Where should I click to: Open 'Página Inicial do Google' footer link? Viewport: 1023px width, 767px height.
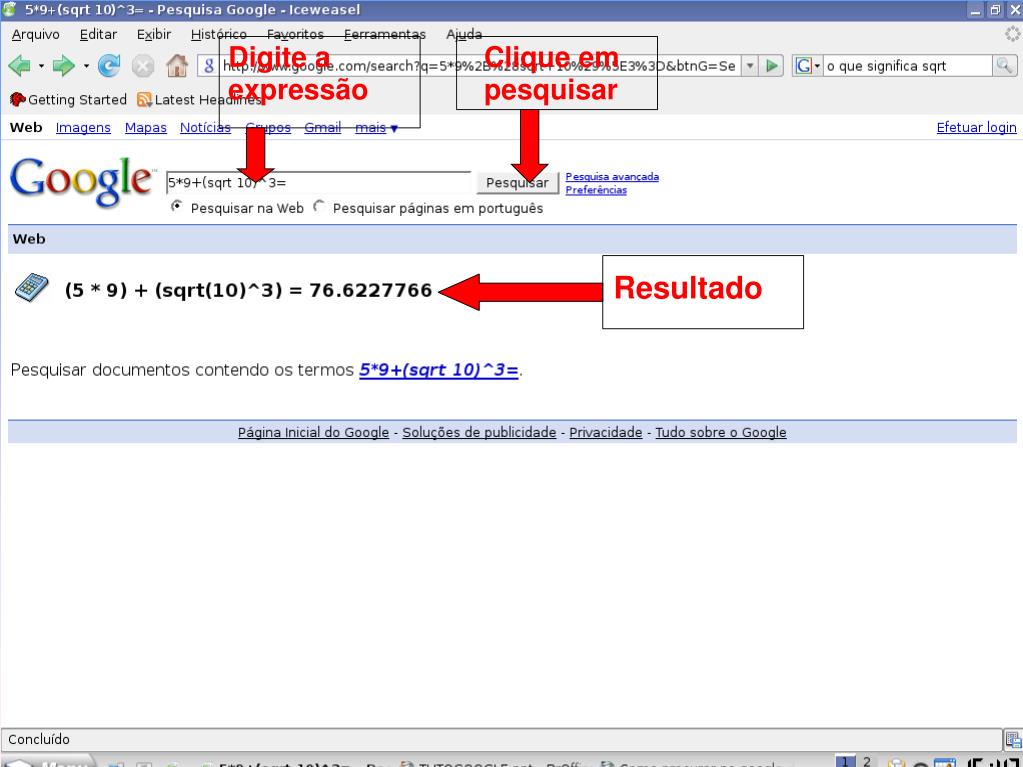point(313,432)
